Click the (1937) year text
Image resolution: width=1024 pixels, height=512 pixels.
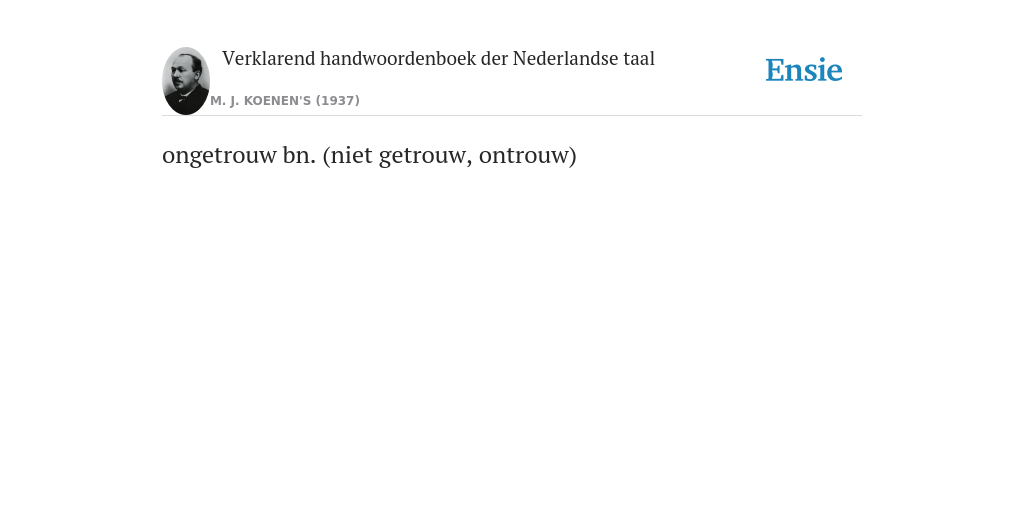338,101
